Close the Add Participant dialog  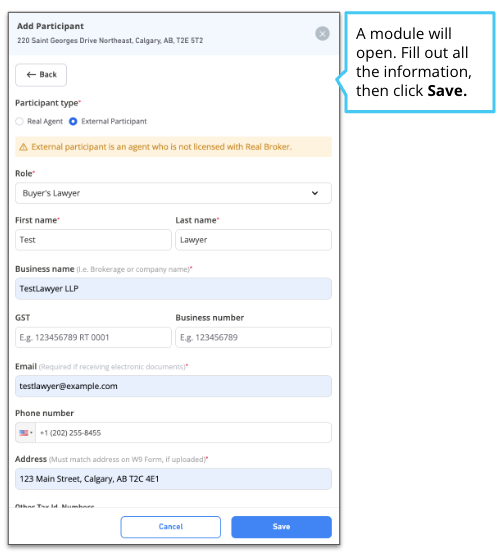click(x=322, y=34)
